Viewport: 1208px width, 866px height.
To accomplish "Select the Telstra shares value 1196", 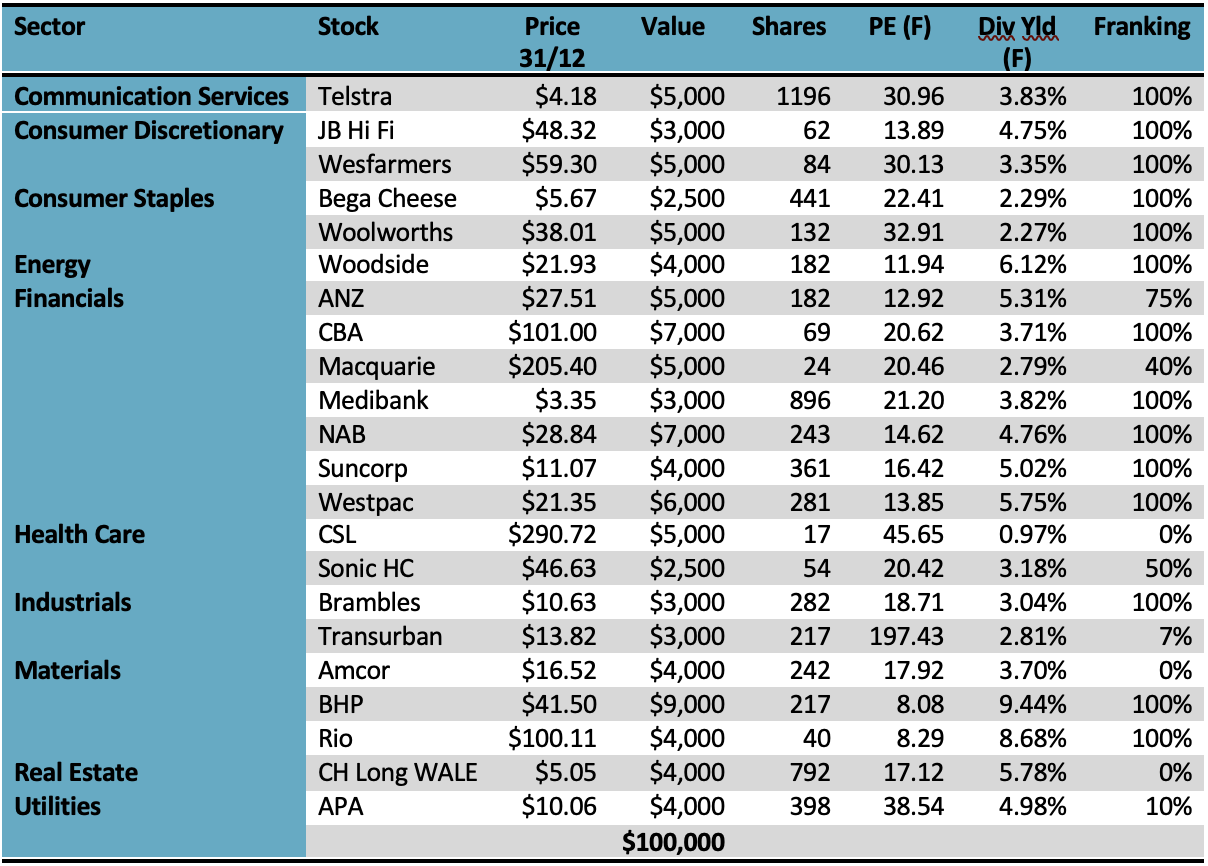I will [803, 97].
